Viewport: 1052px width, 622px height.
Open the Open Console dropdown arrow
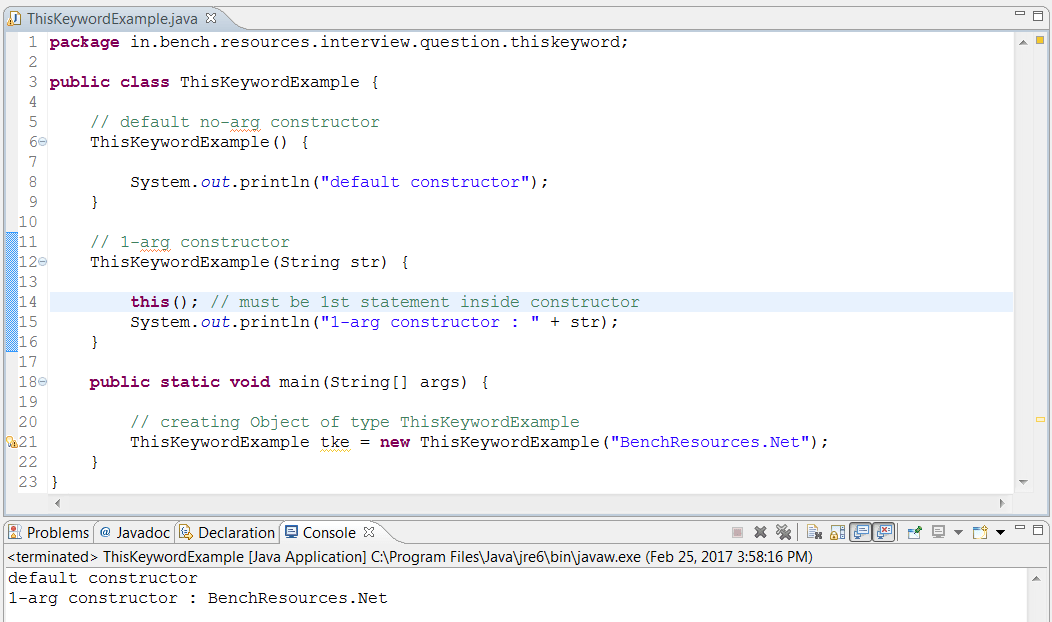click(x=1000, y=531)
